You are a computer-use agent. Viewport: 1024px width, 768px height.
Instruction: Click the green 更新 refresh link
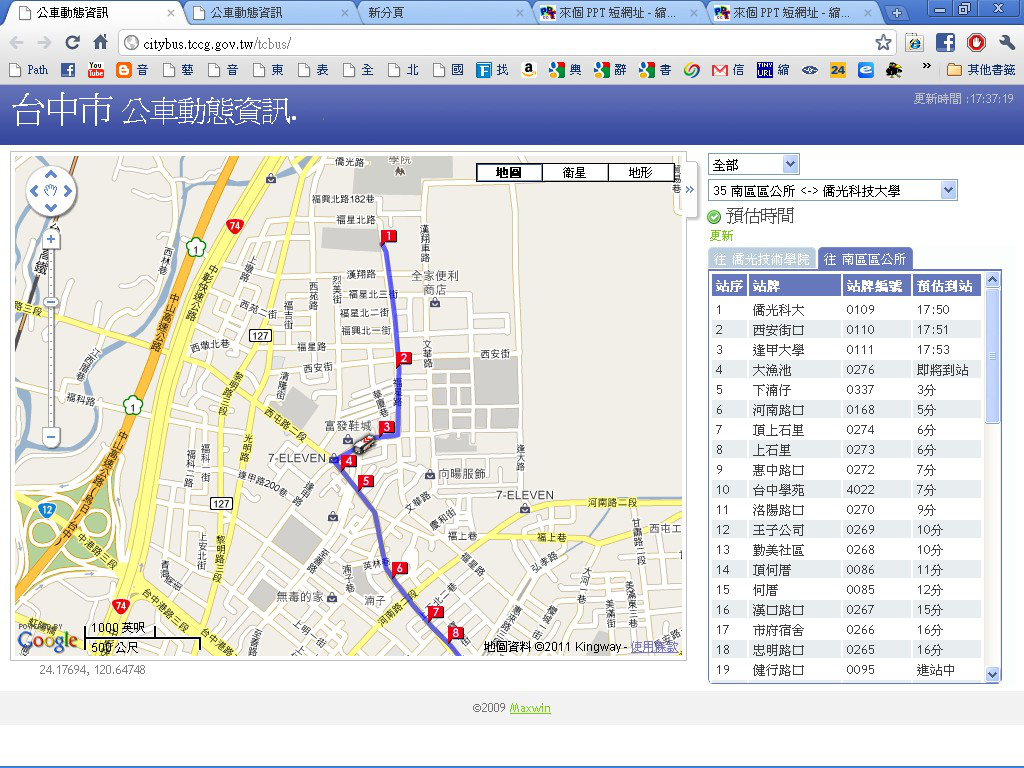coord(721,236)
